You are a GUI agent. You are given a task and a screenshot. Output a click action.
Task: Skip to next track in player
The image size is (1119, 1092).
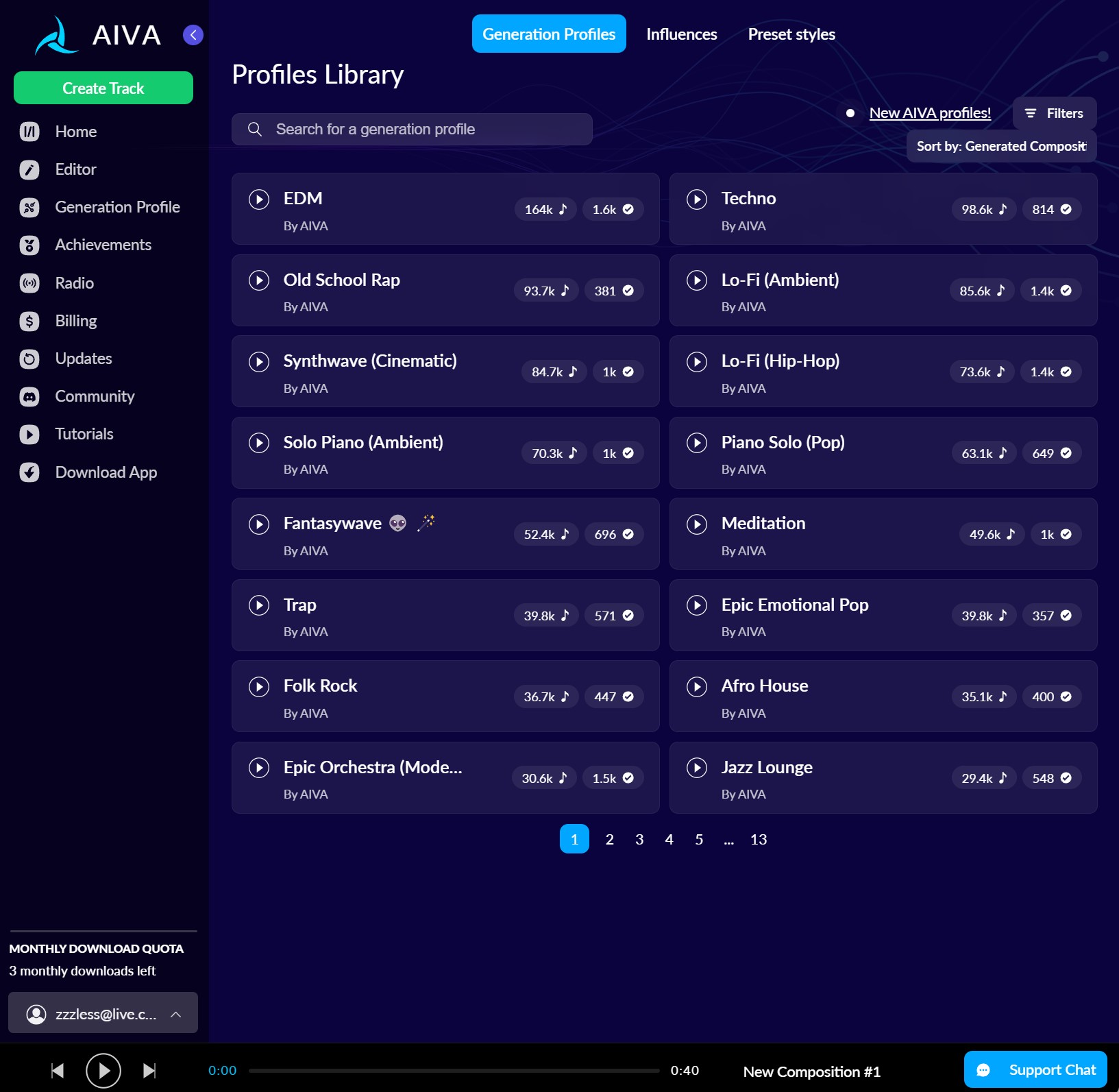coord(149,1071)
